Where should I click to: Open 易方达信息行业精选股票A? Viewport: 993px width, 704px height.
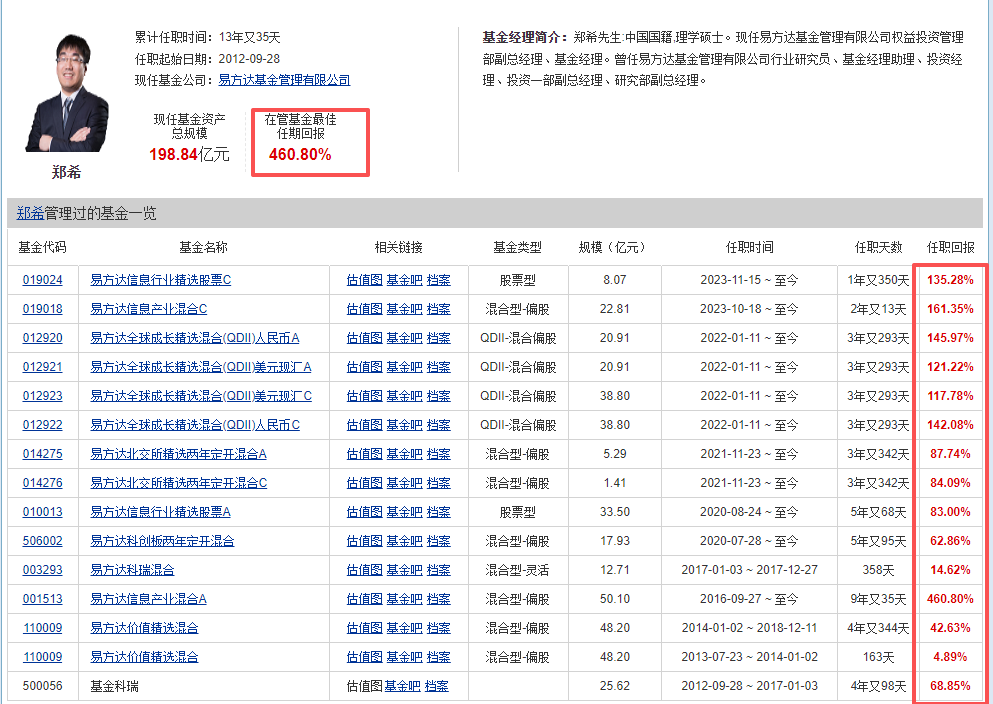tap(160, 512)
